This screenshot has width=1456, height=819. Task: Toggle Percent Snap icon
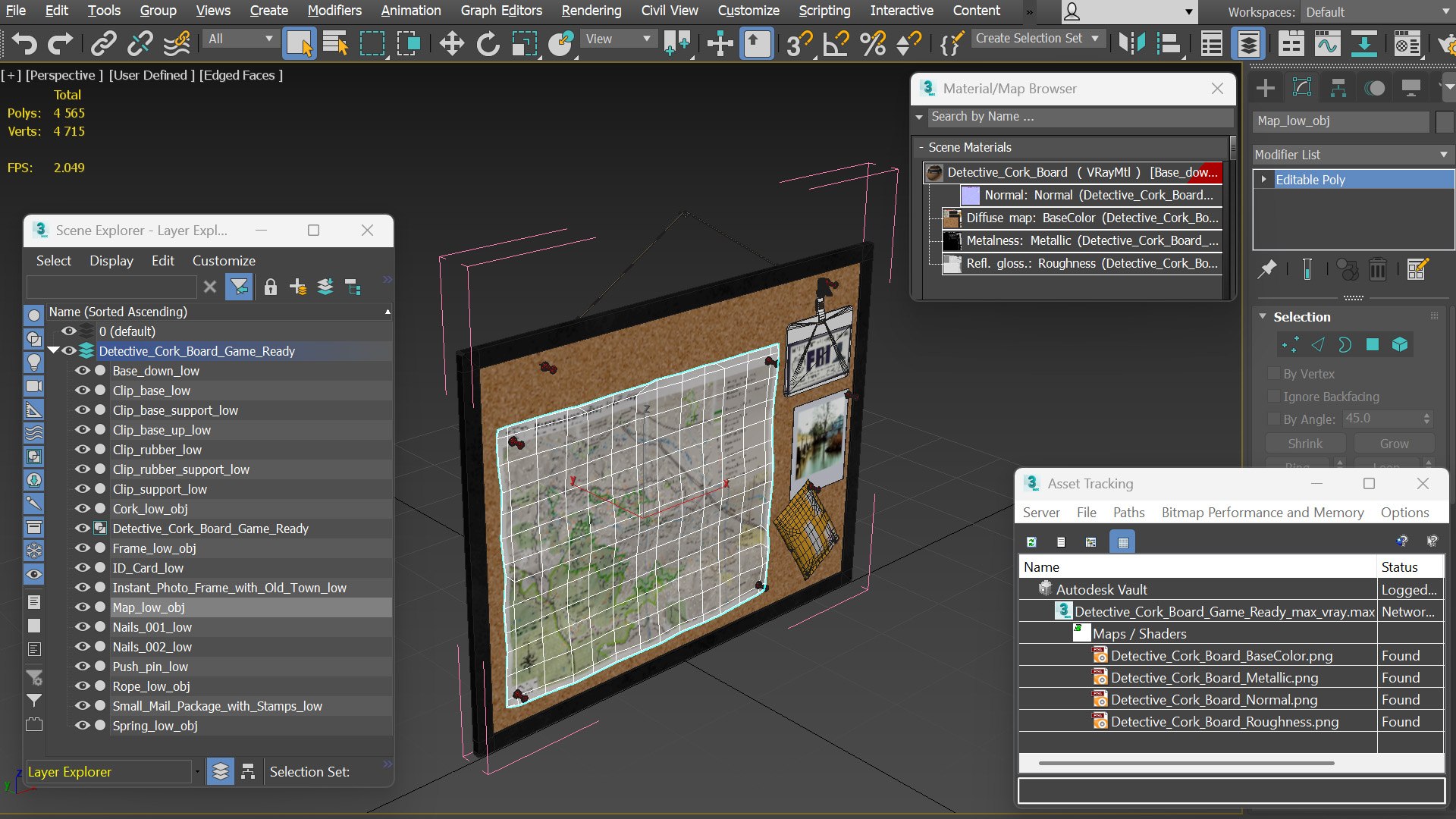pyautogui.click(x=873, y=43)
